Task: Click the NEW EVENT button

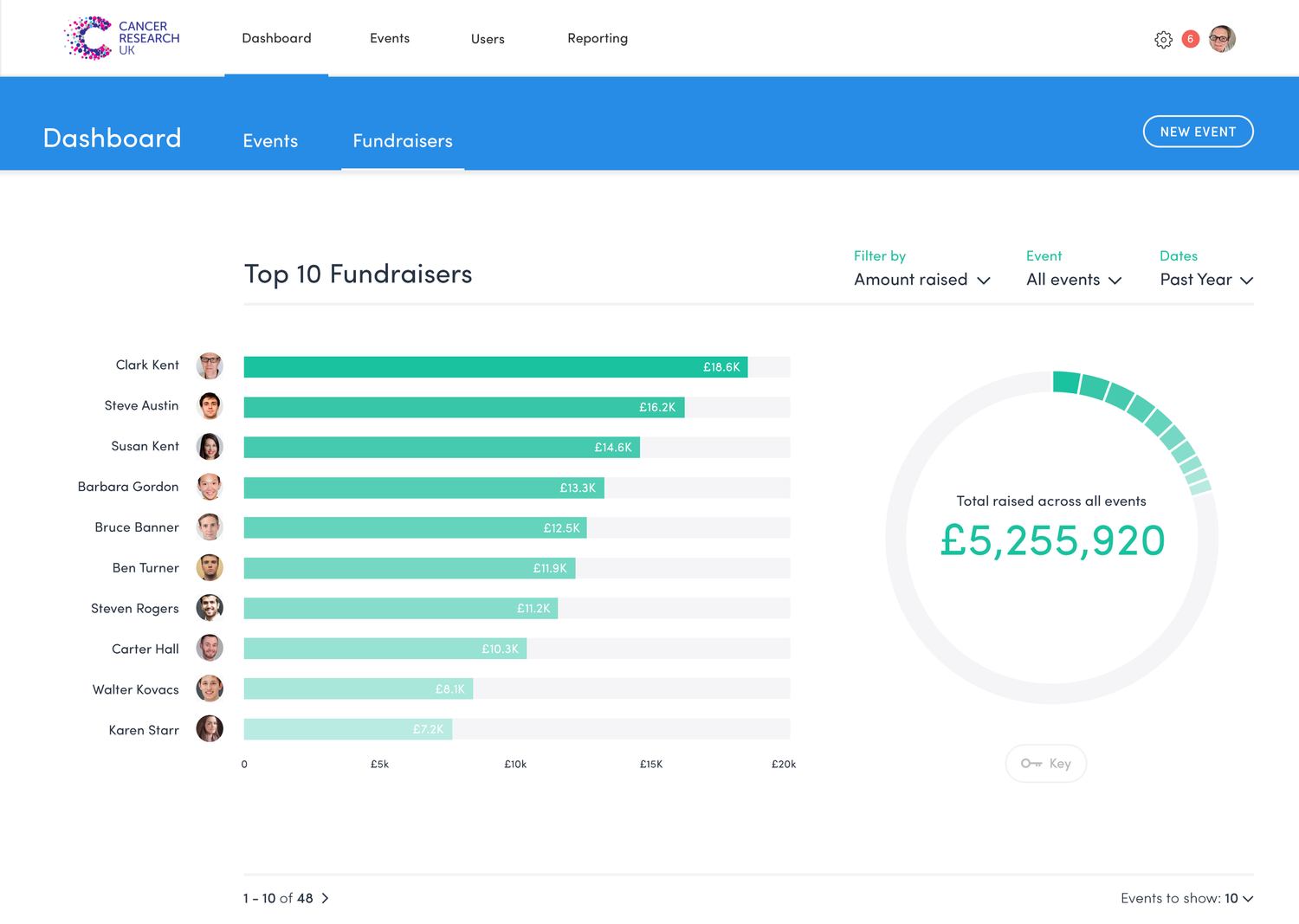Action: click(x=1198, y=131)
